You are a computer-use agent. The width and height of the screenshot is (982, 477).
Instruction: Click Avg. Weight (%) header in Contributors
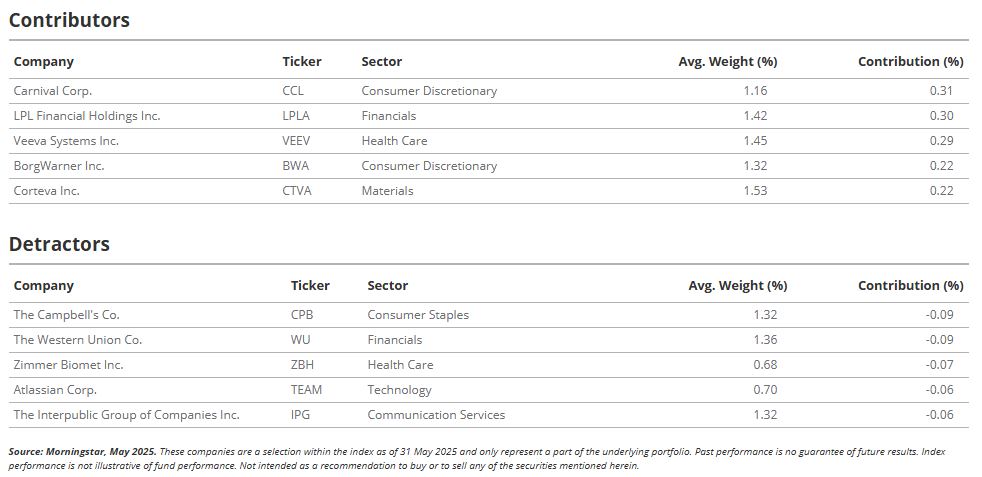pos(728,61)
